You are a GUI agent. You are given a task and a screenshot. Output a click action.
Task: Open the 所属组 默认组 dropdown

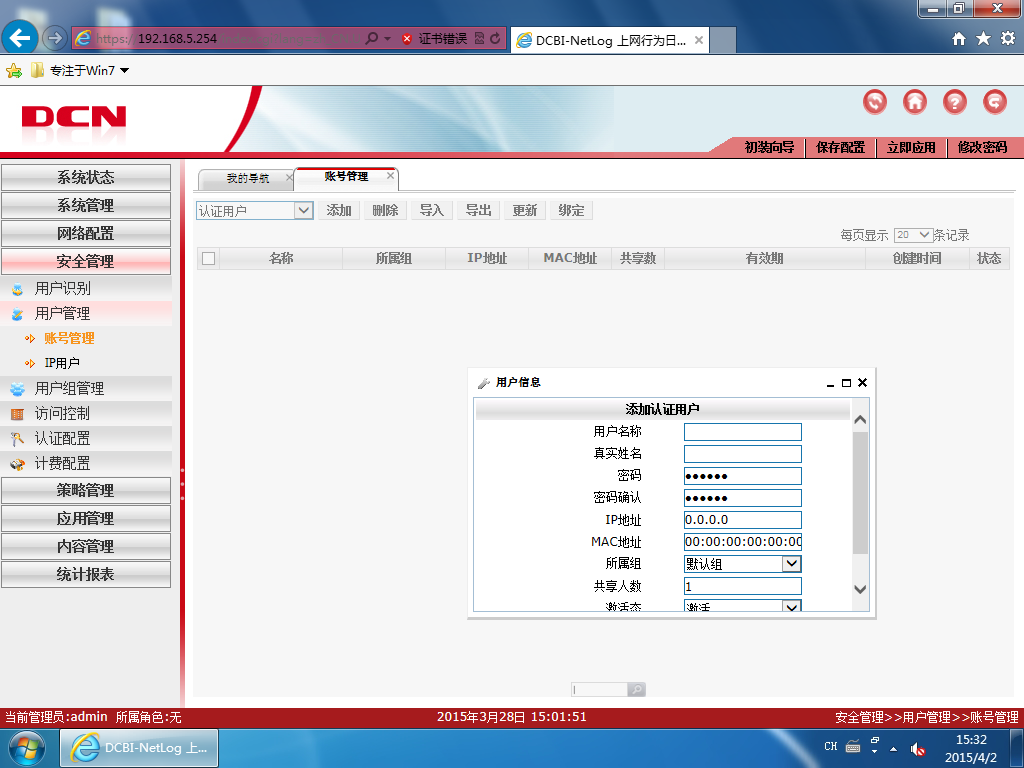click(x=792, y=564)
